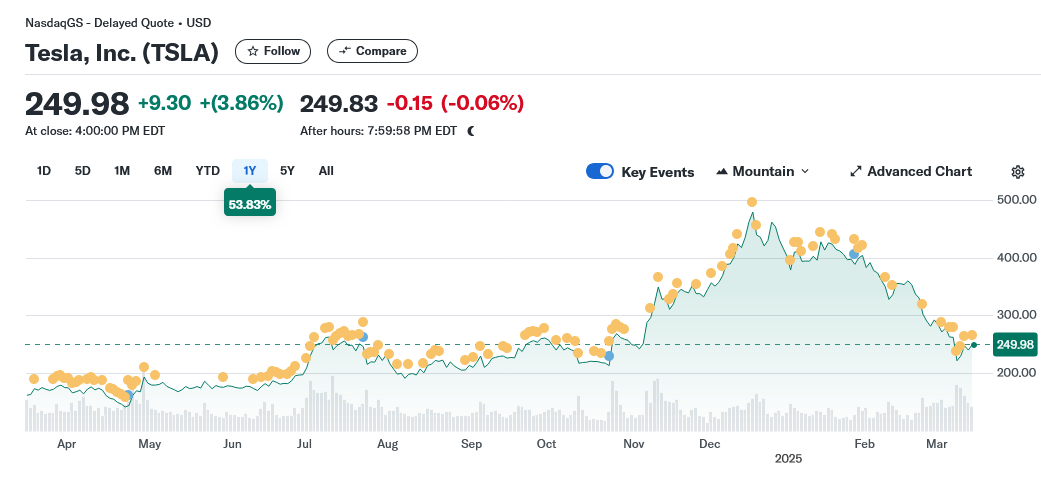This screenshot has width=1041, height=478.
Task: Click the At close: 4:00:00 PM EDT text
Action: pos(95,131)
